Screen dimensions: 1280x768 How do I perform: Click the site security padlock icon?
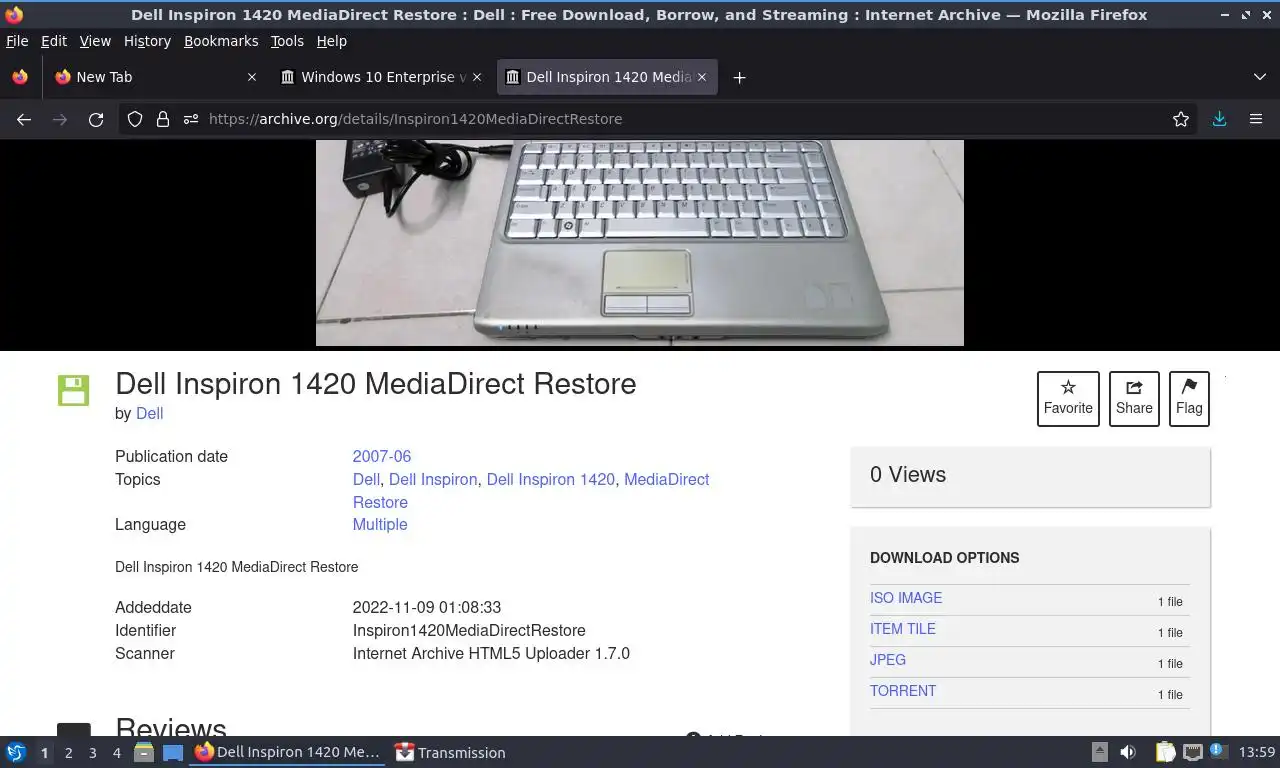pyautogui.click(x=163, y=119)
